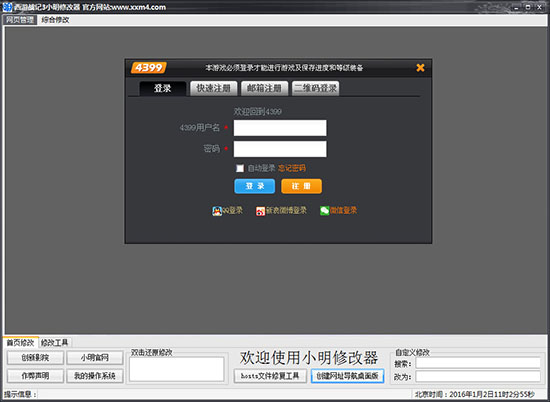Switch to the 二维码登录 tab
The width and height of the screenshot is (550, 402).
coord(315,88)
